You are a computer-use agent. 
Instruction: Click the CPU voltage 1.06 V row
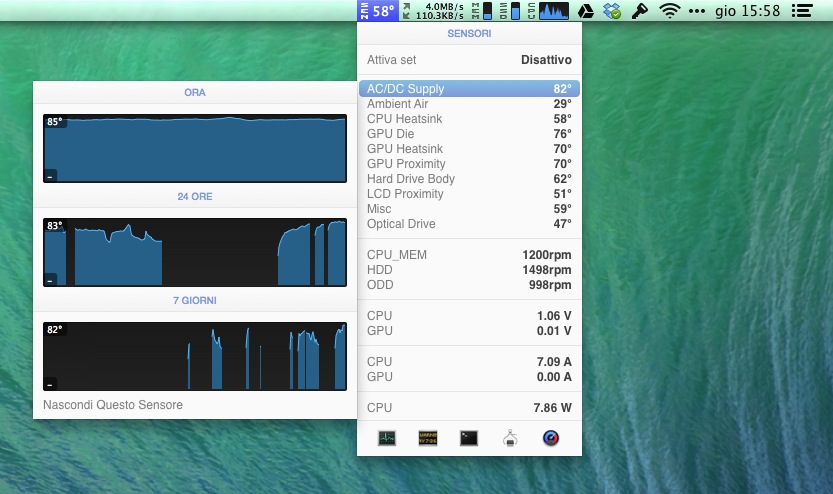pyautogui.click(x=470, y=316)
